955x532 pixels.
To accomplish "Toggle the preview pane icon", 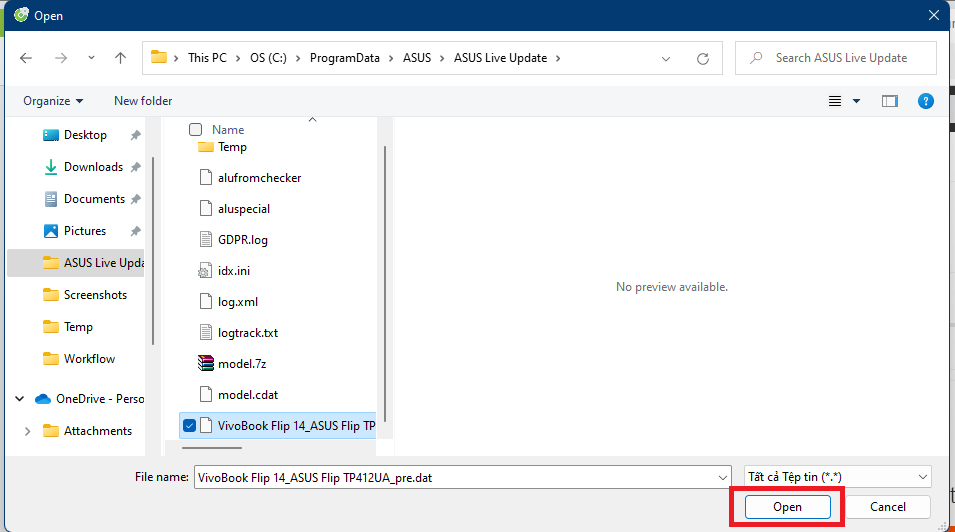I will [890, 101].
